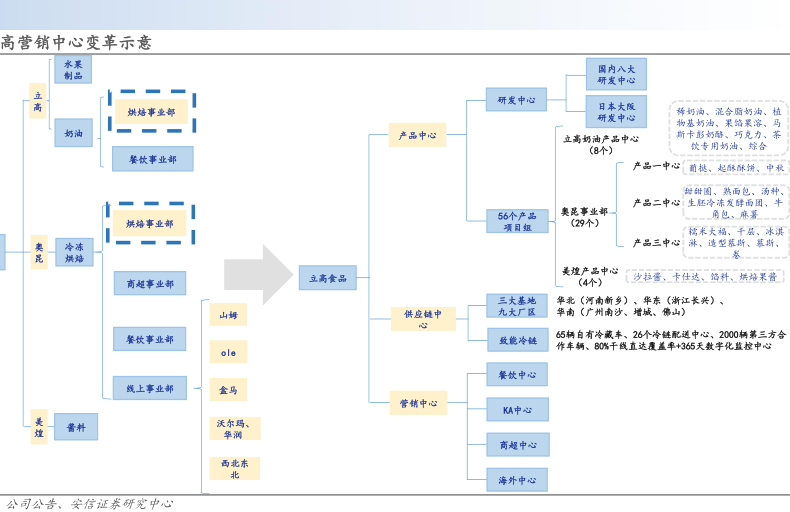Select the 冷冻烘焙 category box
790x512 pixels.
point(75,252)
